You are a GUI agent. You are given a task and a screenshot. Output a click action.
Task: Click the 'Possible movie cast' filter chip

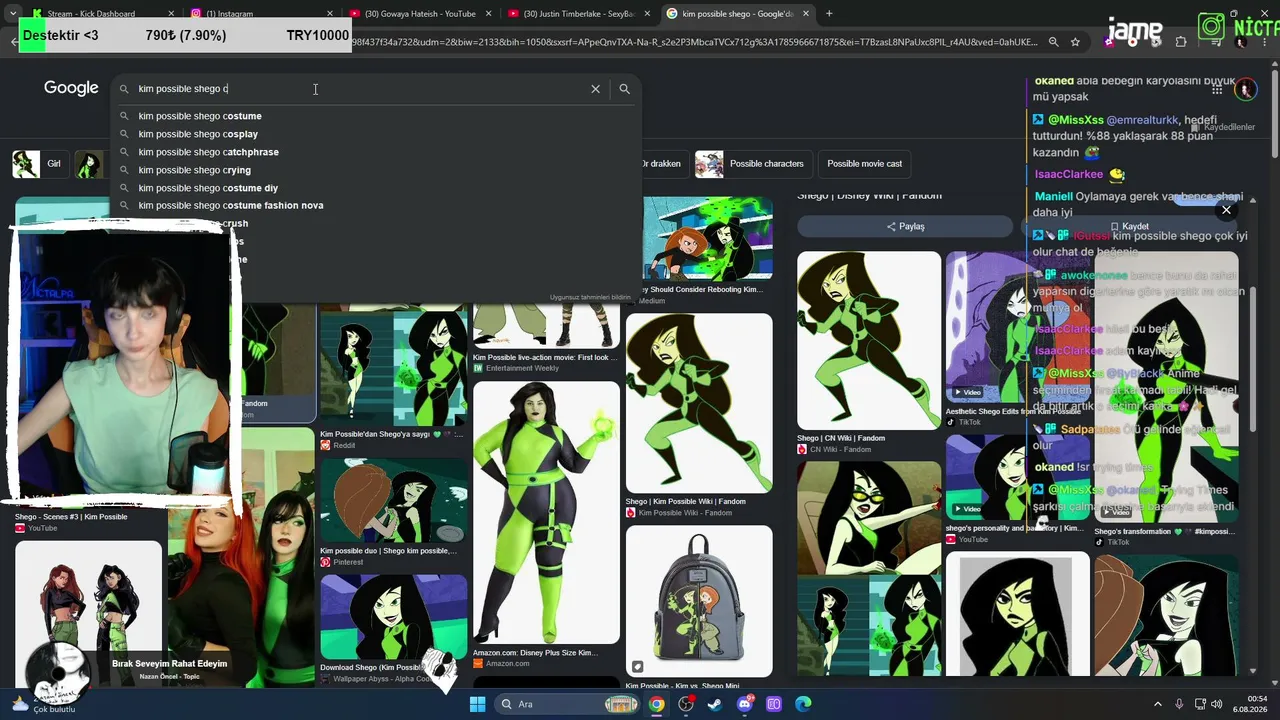pos(864,164)
